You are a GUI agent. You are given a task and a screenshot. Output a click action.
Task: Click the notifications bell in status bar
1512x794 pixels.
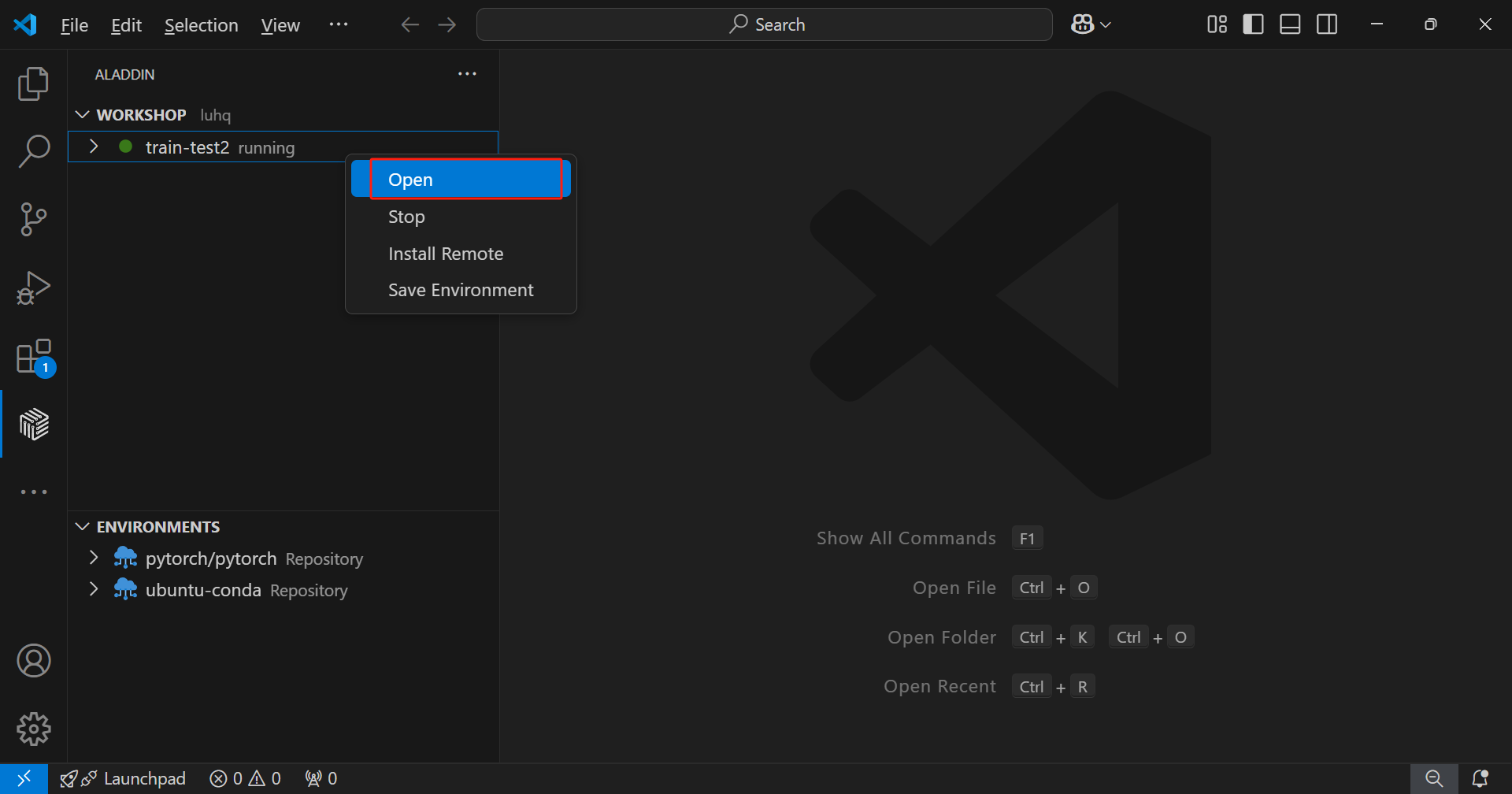click(1480, 778)
